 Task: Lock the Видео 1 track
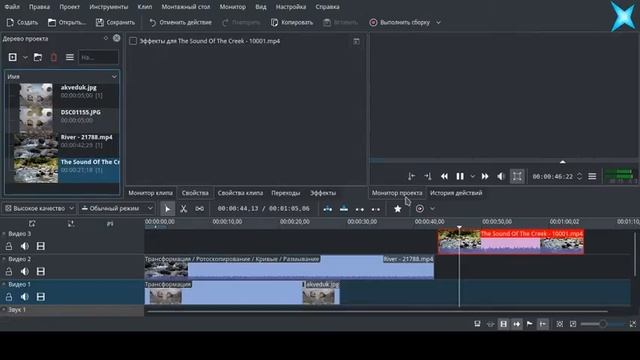click(9, 297)
